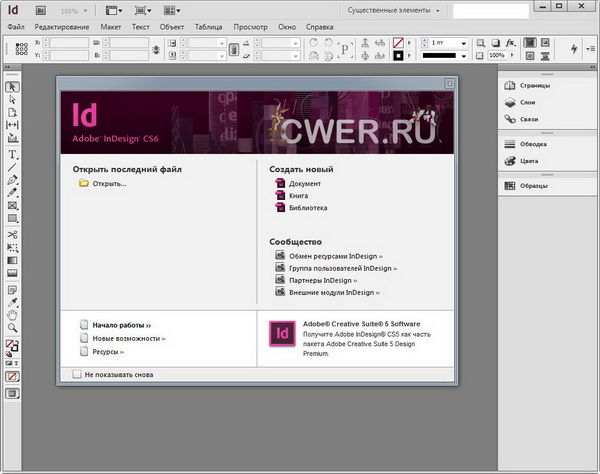The width and height of the screenshot is (600, 474).
Task: Open the Файл menu
Action: (15, 25)
